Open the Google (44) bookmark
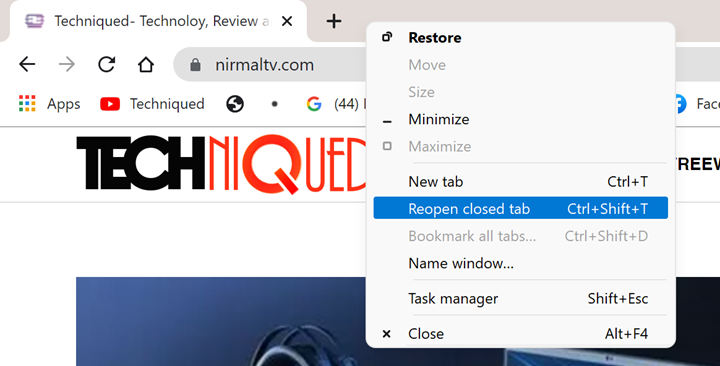The image size is (720, 366). click(336, 104)
